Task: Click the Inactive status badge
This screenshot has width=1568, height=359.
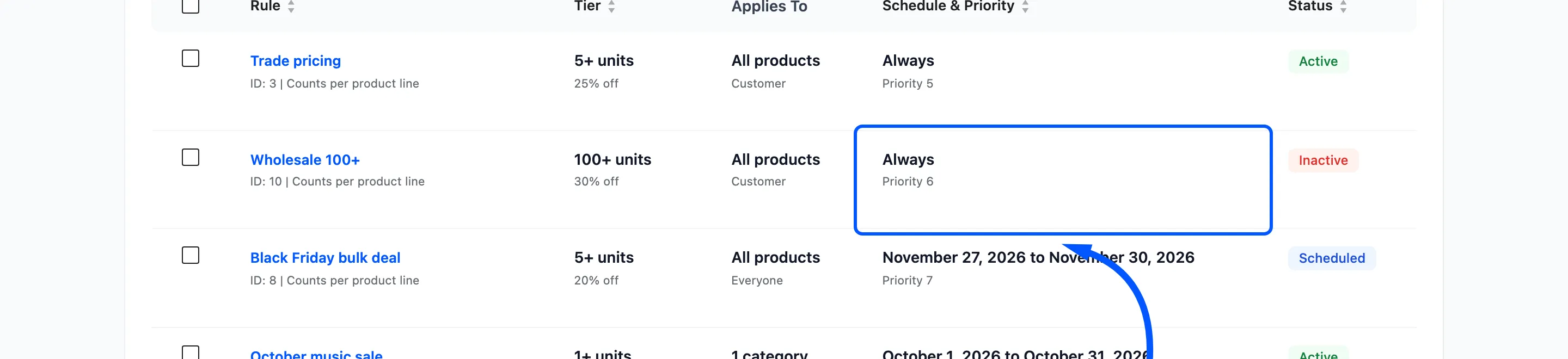Action: pos(1322,160)
